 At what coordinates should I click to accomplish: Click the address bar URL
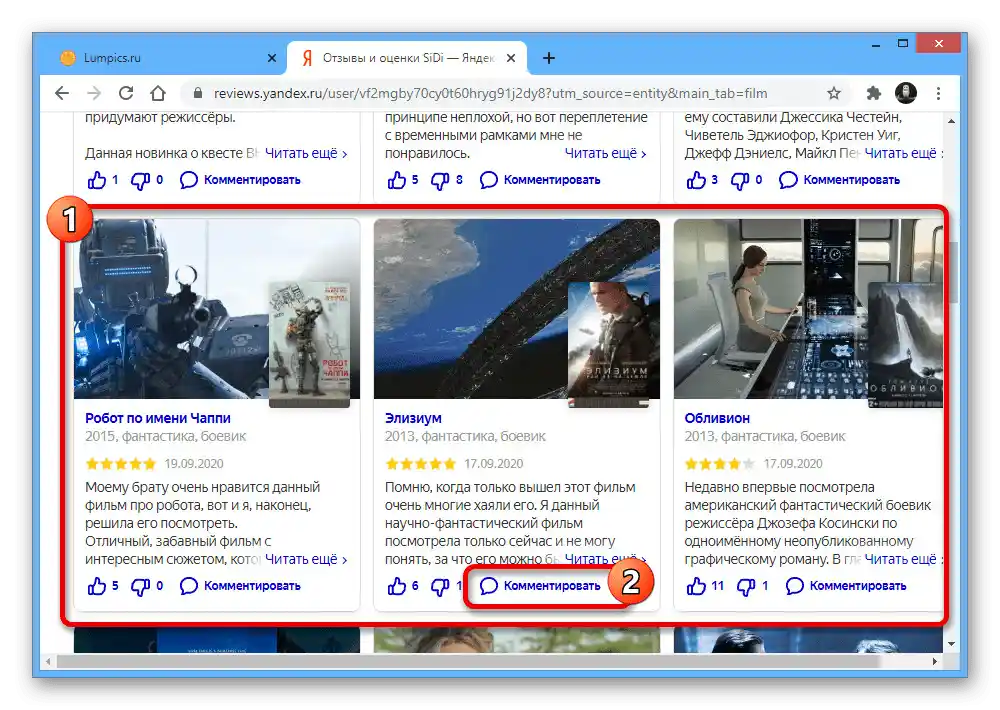tap(490, 93)
